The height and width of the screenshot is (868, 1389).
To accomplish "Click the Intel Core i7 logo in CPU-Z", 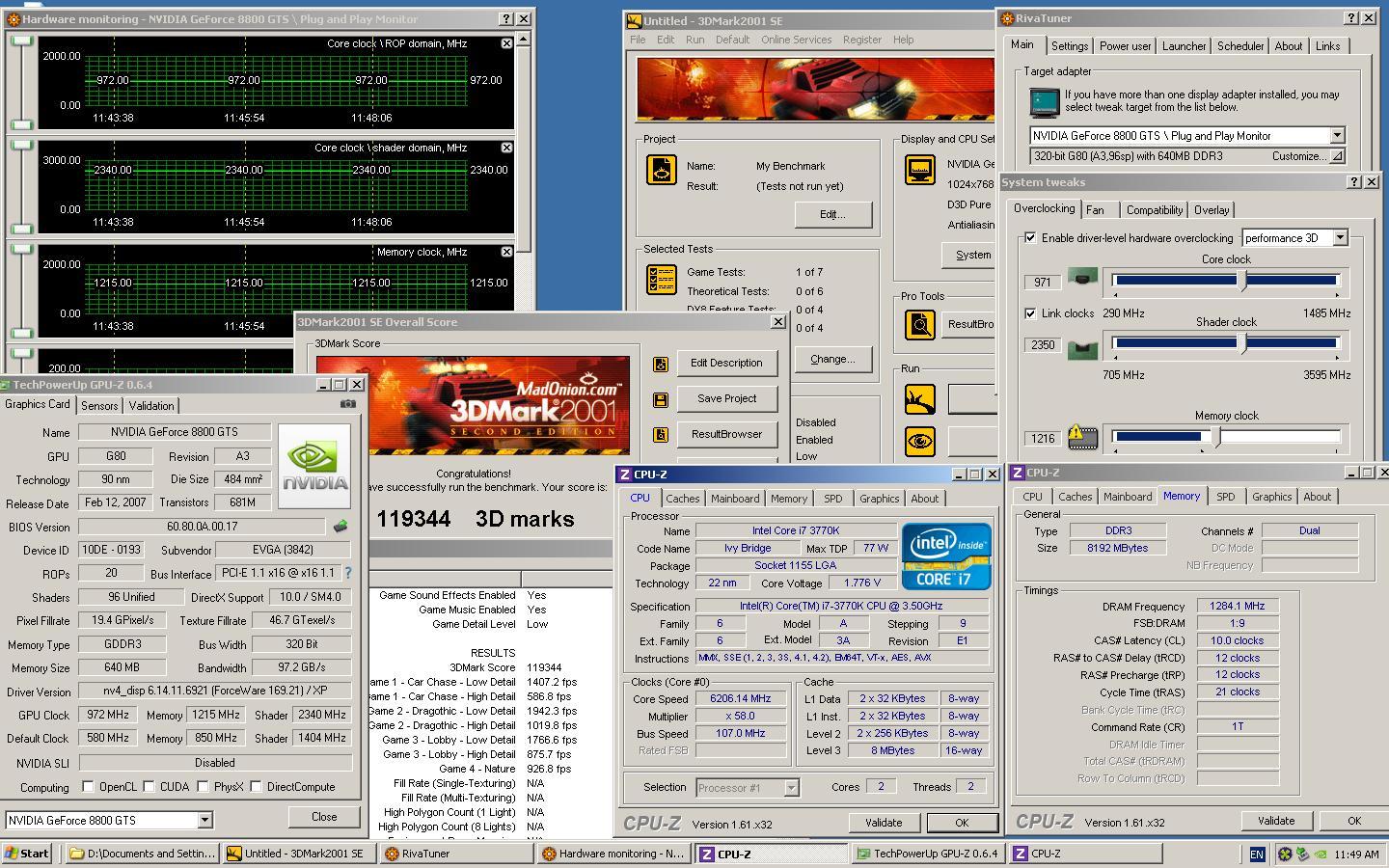I will 946,556.
